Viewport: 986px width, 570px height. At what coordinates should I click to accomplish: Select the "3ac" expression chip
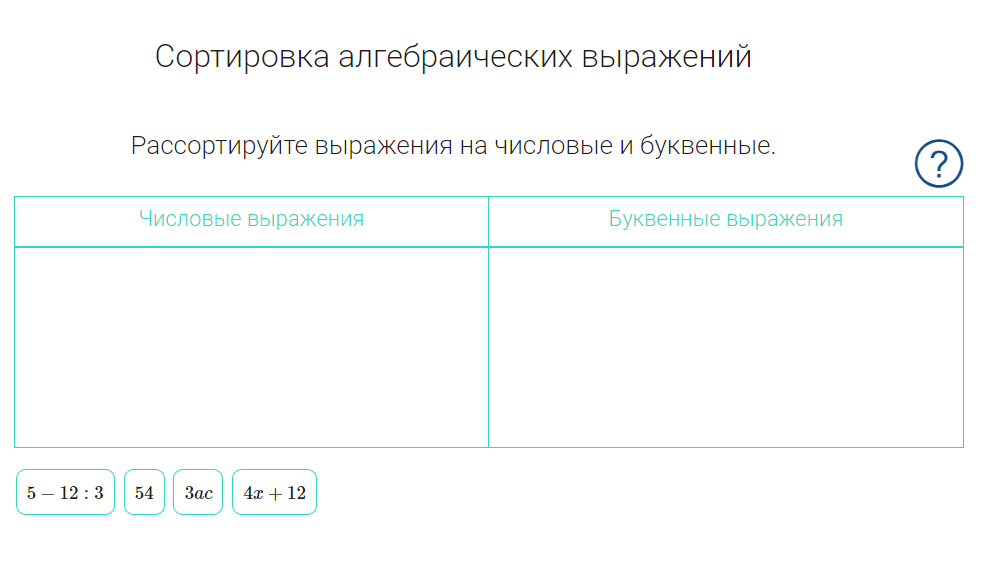(x=198, y=492)
